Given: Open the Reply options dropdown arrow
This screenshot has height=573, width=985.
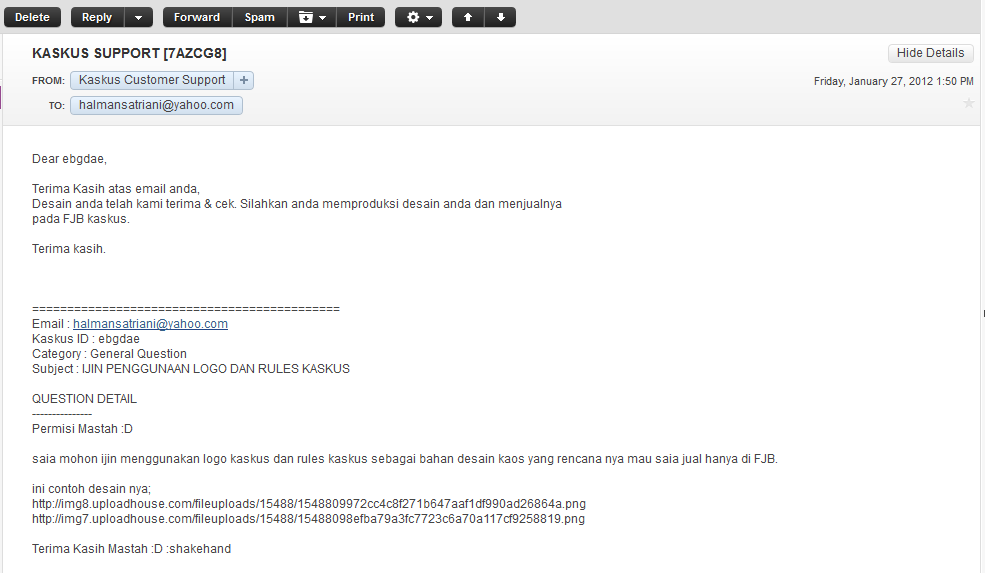Looking at the screenshot, I should (x=139, y=17).
